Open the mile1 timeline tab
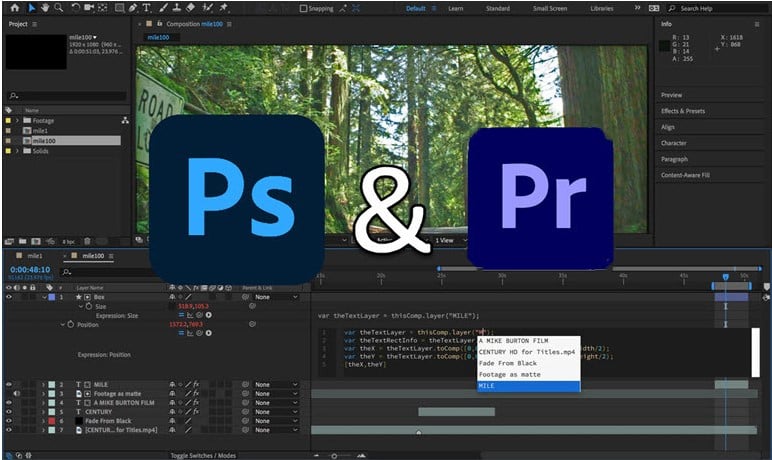 click(x=34, y=256)
